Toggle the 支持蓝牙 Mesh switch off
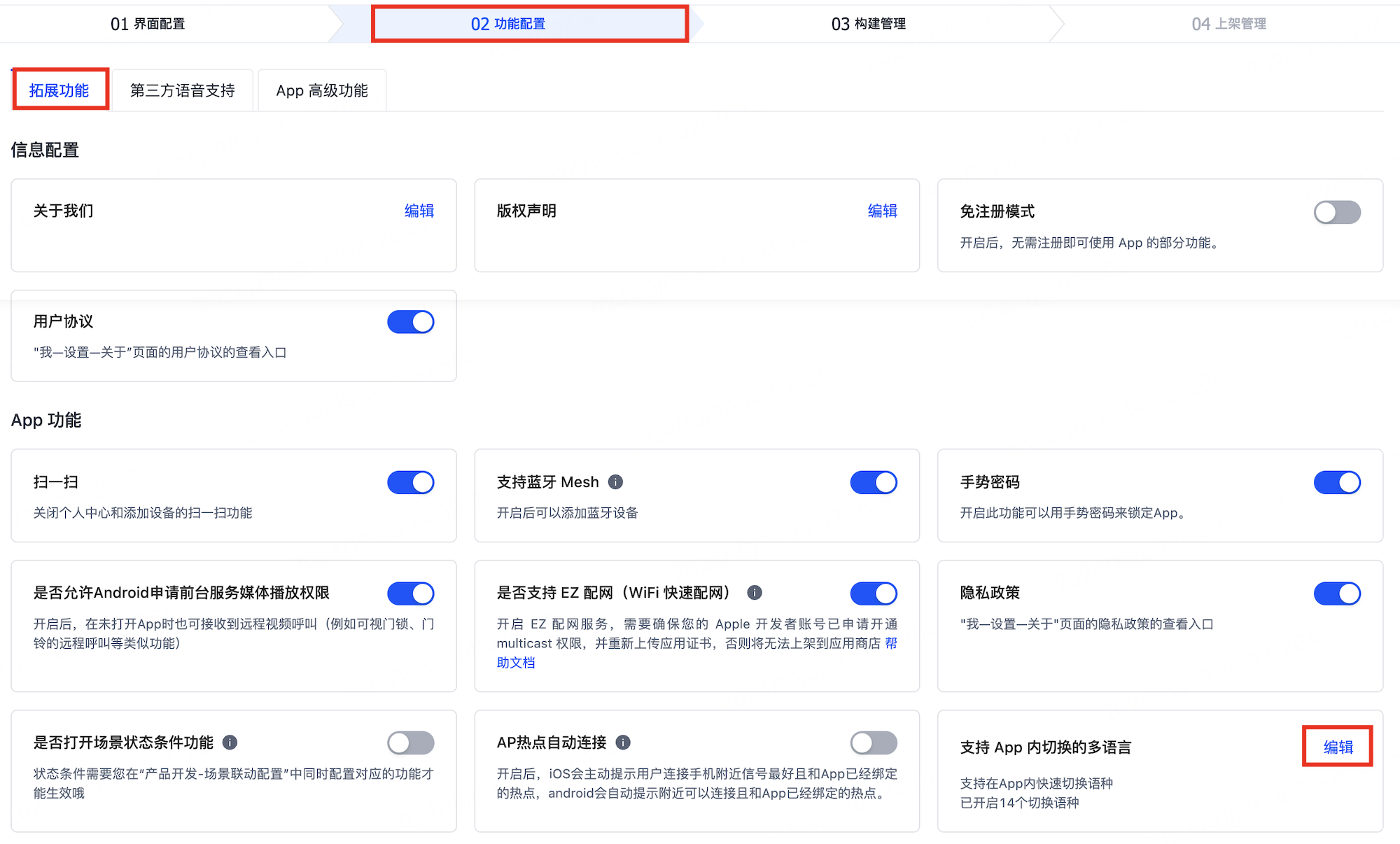1400x844 pixels. [874, 482]
